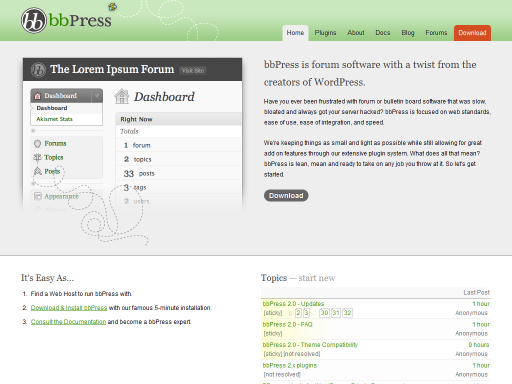Expand the Dashboard menu dropdown arrow

pos(97,96)
